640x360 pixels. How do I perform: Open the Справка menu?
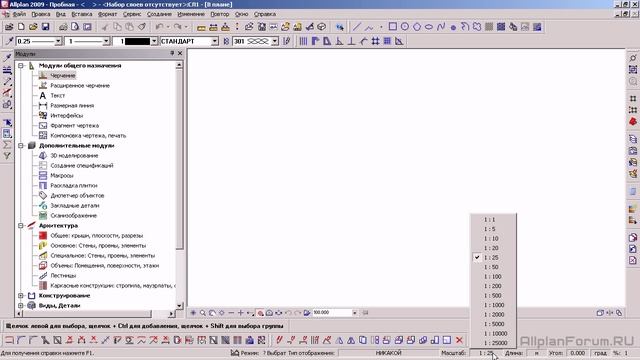pyautogui.click(x=265, y=14)
